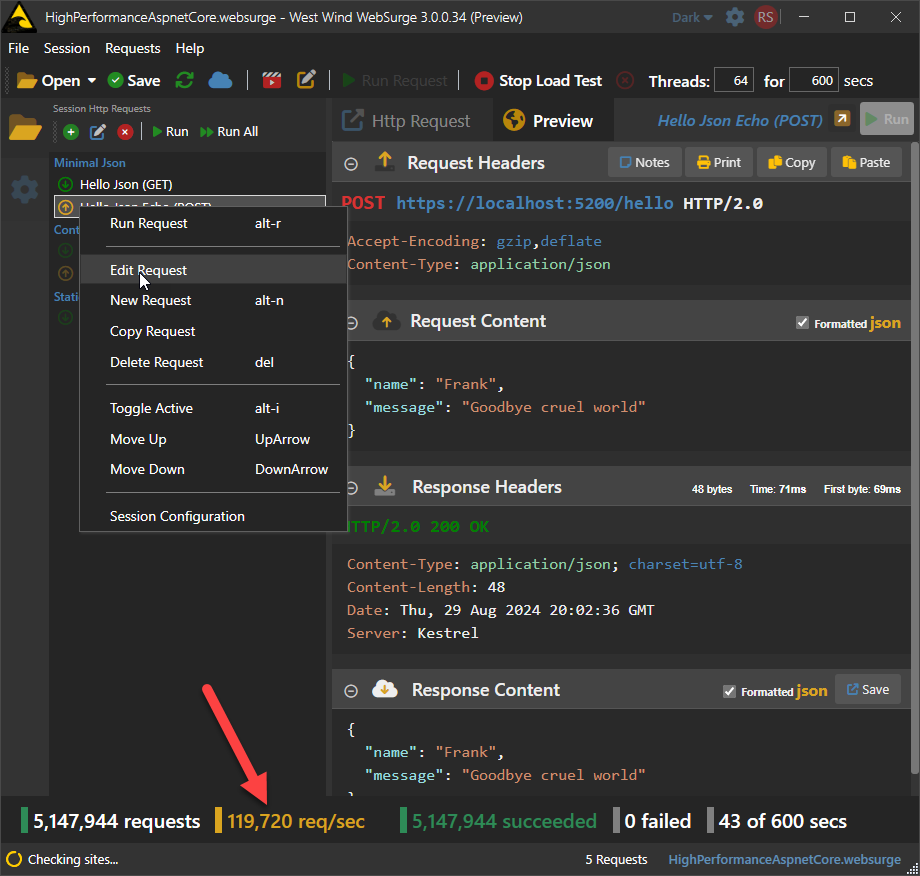Click the red clapperboard capture icon
This screenshot has width=920, height=876.
coord(271,80)
